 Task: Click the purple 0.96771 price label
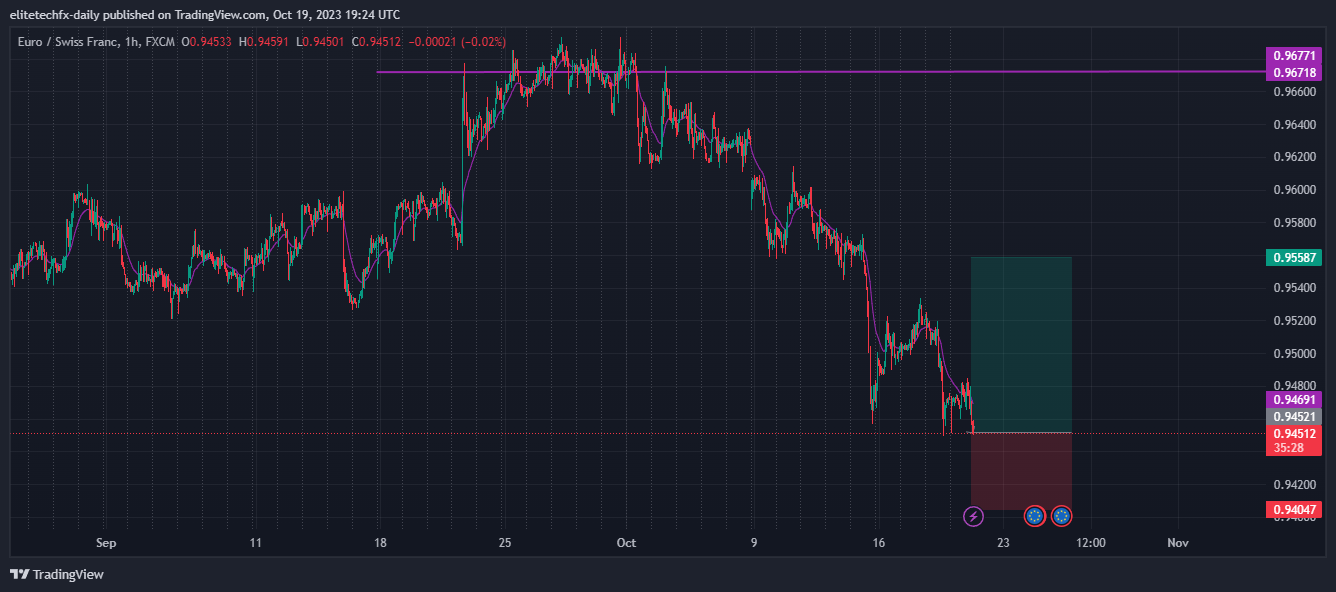pos(1294,55)
